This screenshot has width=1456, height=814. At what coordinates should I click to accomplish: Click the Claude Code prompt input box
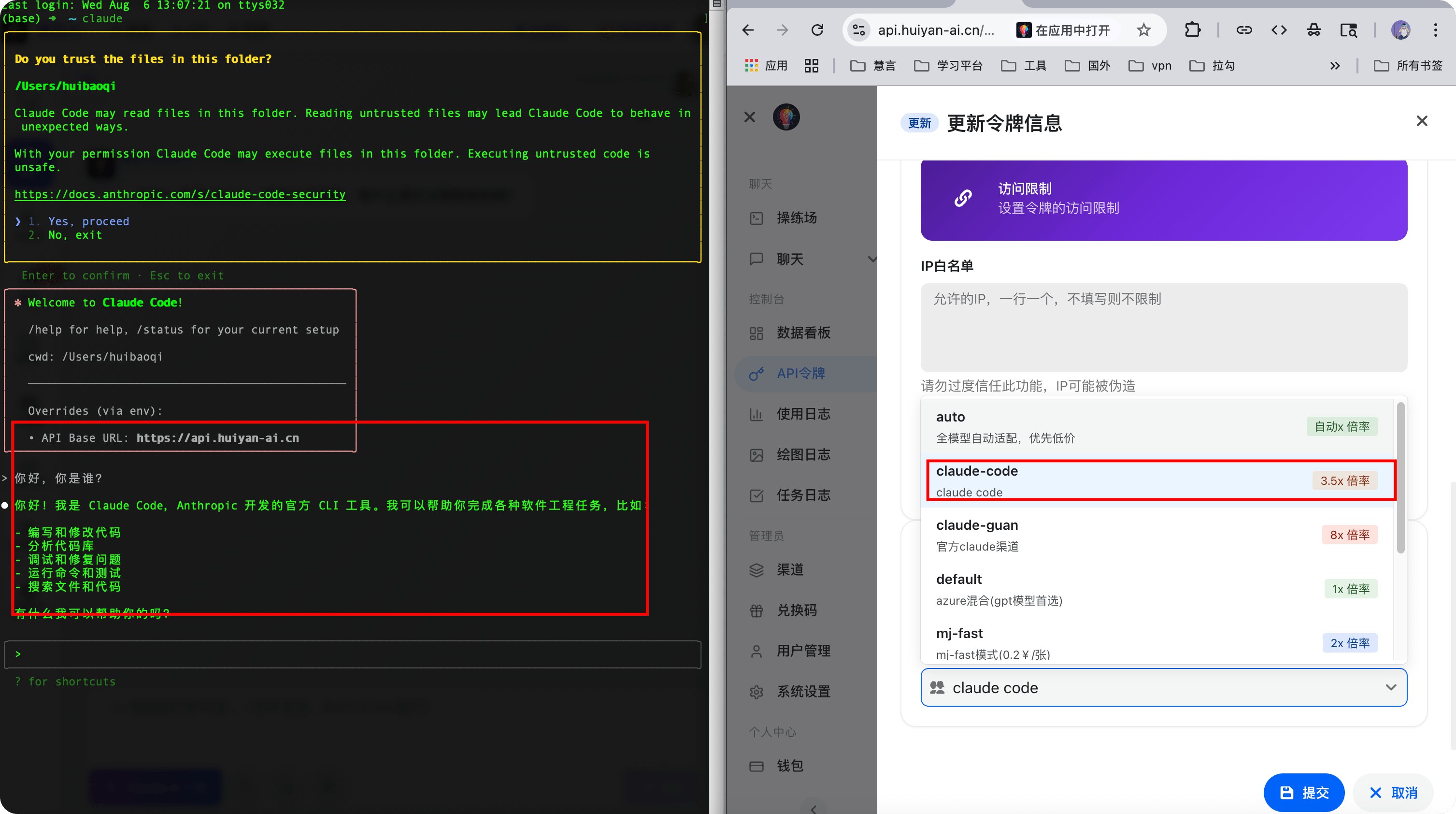(x=353, y=654)
